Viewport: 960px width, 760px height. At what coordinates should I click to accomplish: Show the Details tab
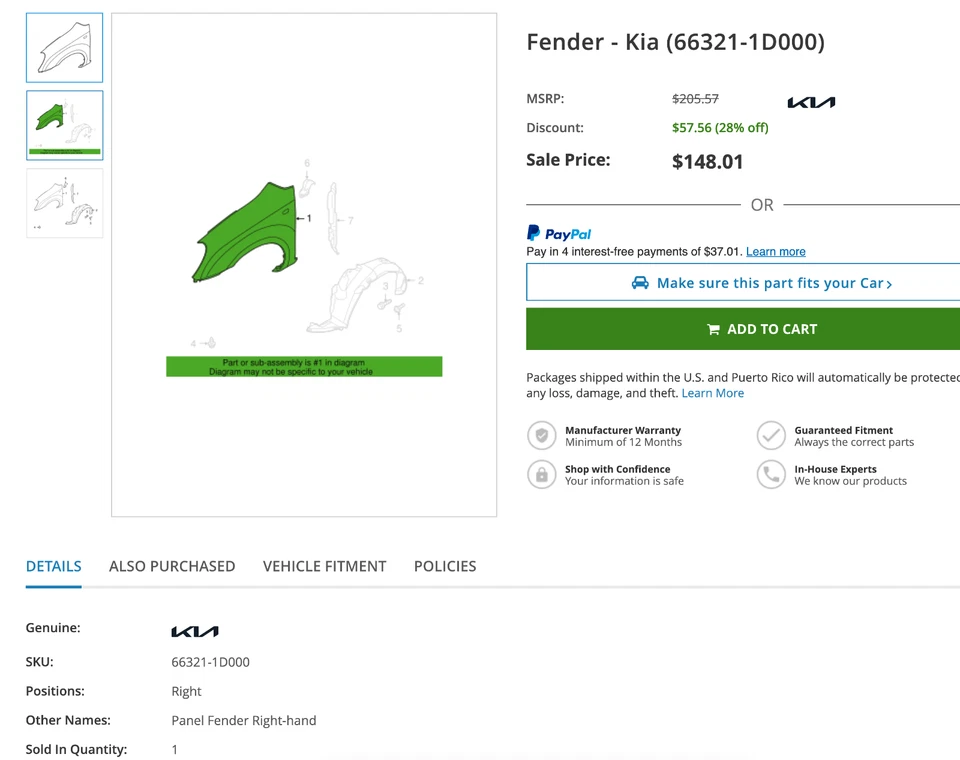click(54, 566)
